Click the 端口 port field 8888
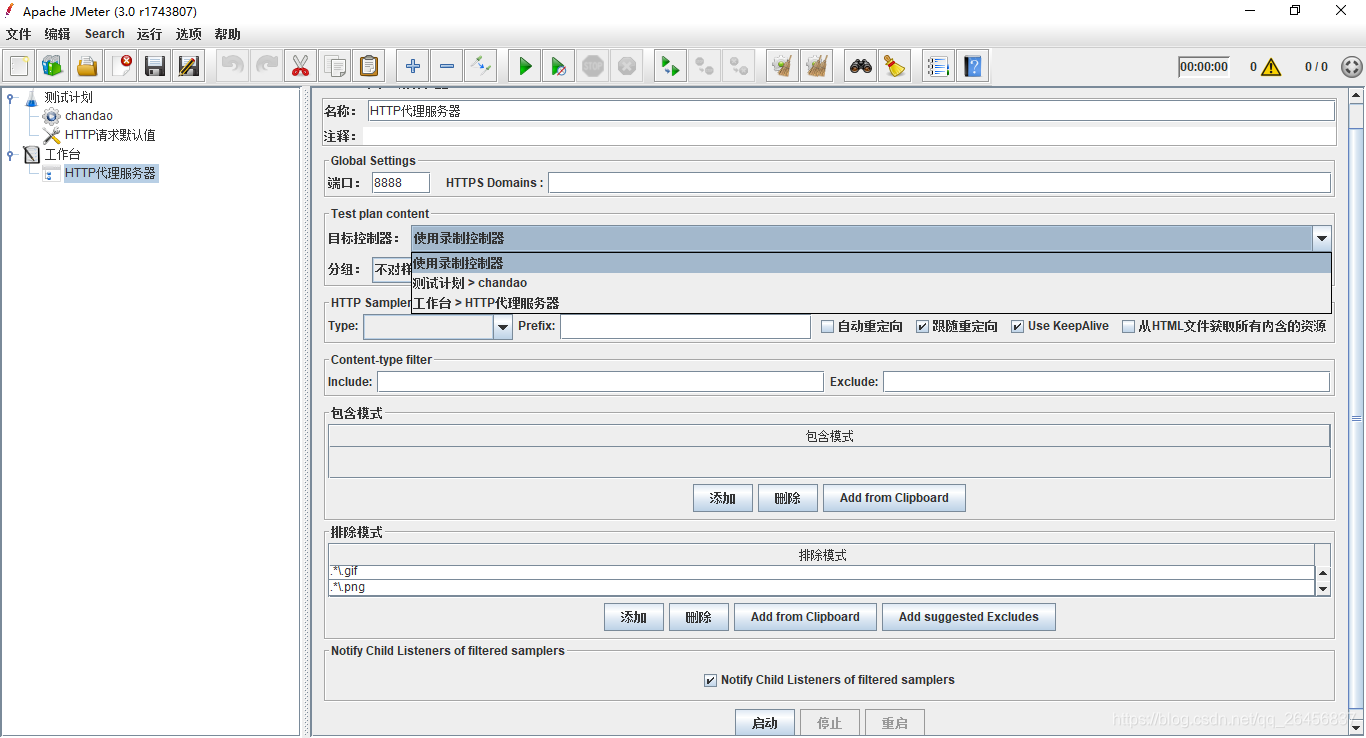Viewport: 1366px width, 738px height. click(401, 183)
